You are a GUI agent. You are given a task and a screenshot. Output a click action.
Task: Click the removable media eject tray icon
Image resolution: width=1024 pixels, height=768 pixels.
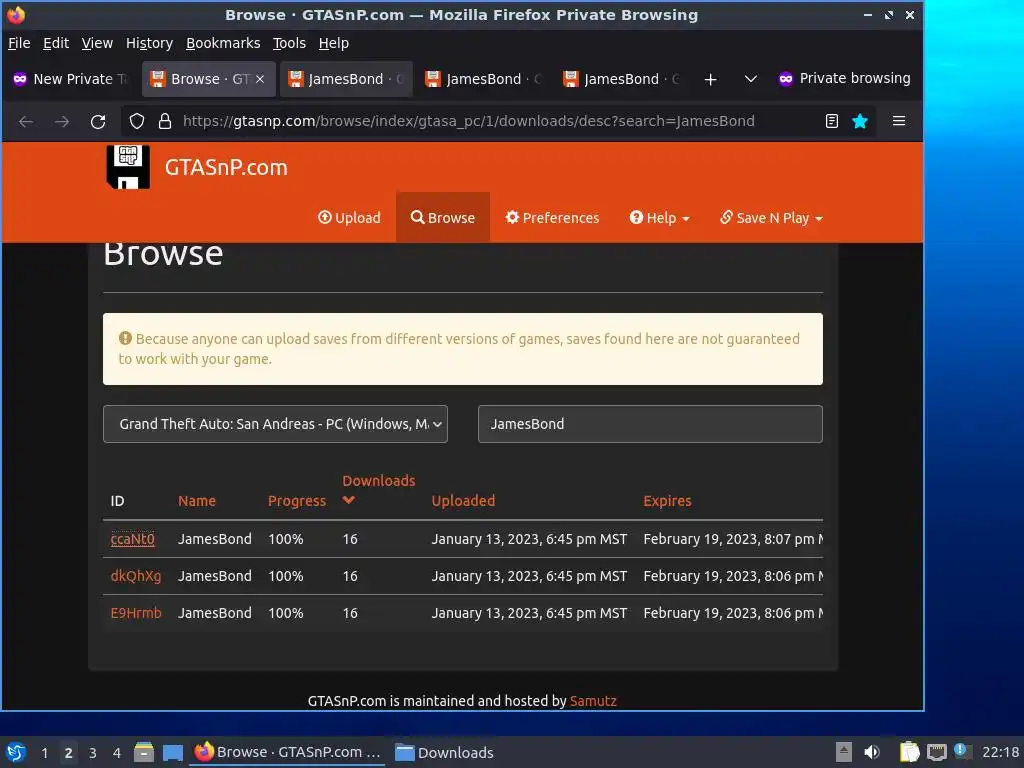point(844,752)
